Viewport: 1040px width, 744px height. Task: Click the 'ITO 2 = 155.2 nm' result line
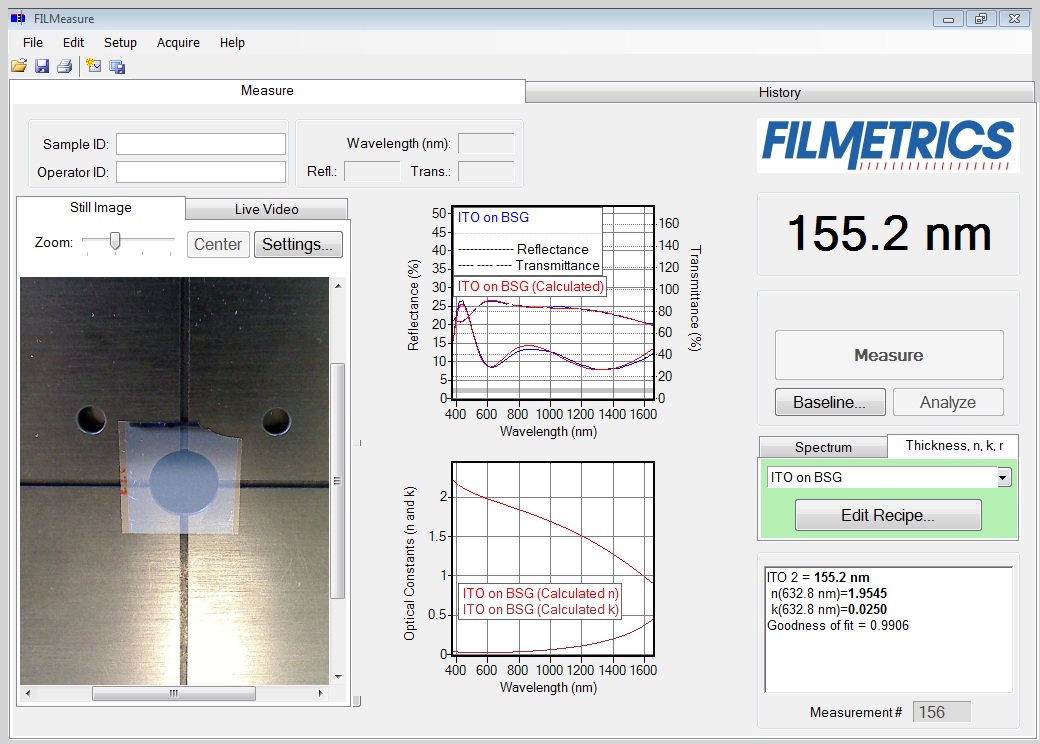tap(818, 577)
